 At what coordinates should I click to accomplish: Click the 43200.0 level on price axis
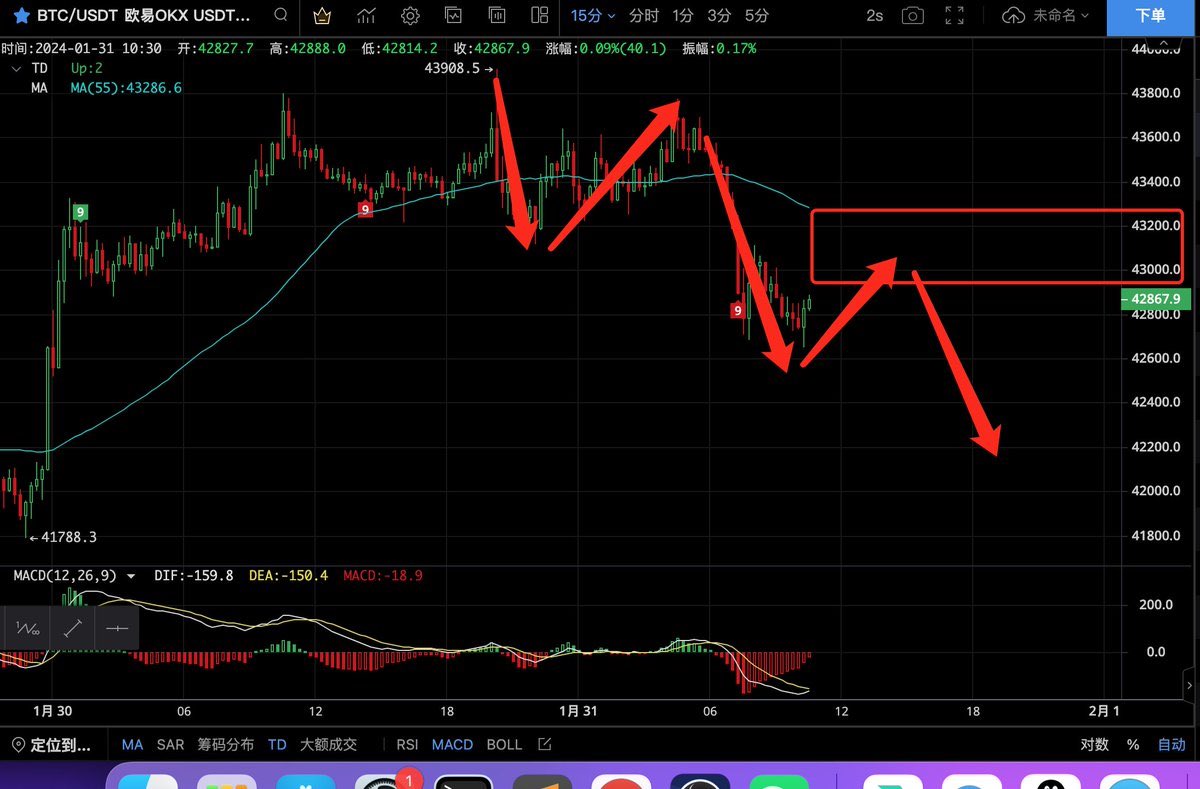(1156, 226)
